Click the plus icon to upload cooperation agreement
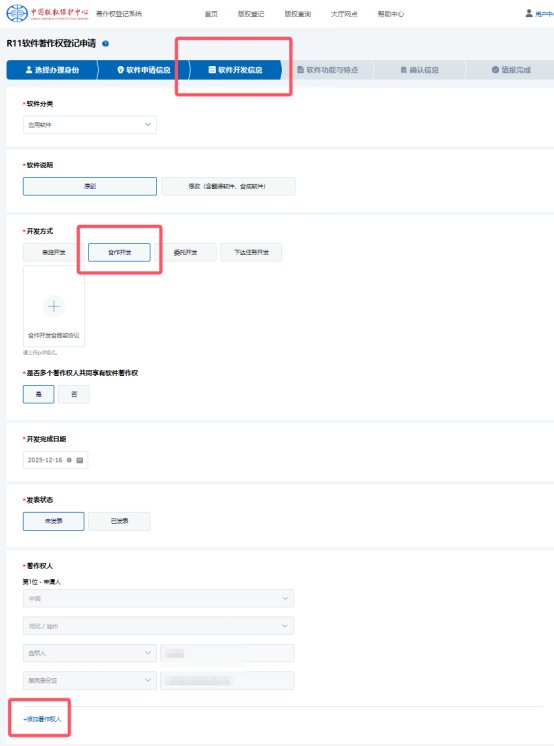The image size is (554, 746). pyautogui.click(x=54, y=306)
